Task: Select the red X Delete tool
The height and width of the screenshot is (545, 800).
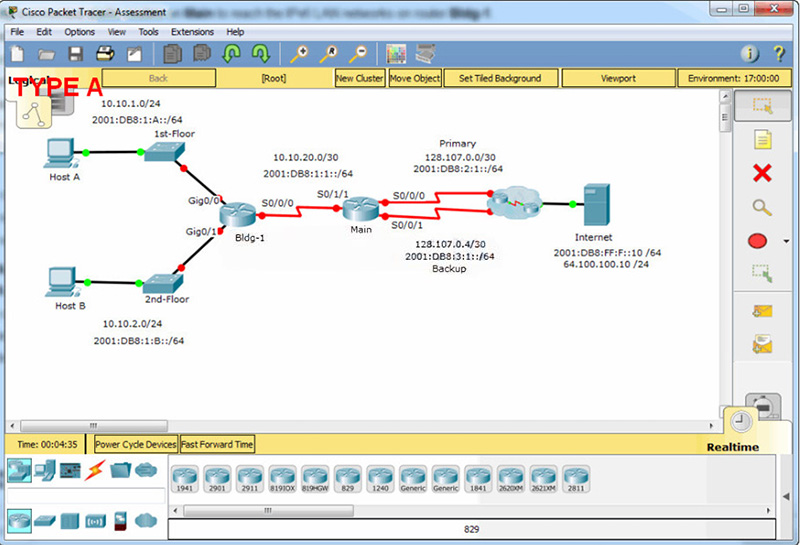Action: [x=762, y=173]
